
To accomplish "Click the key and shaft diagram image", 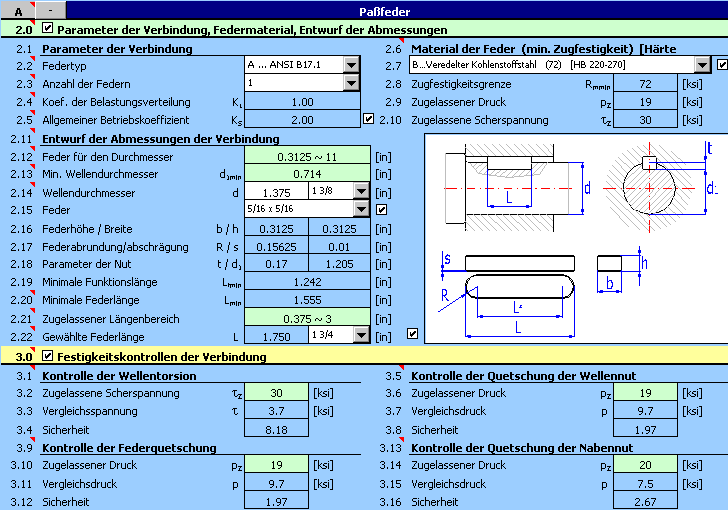I will click(x=576, y=239).
